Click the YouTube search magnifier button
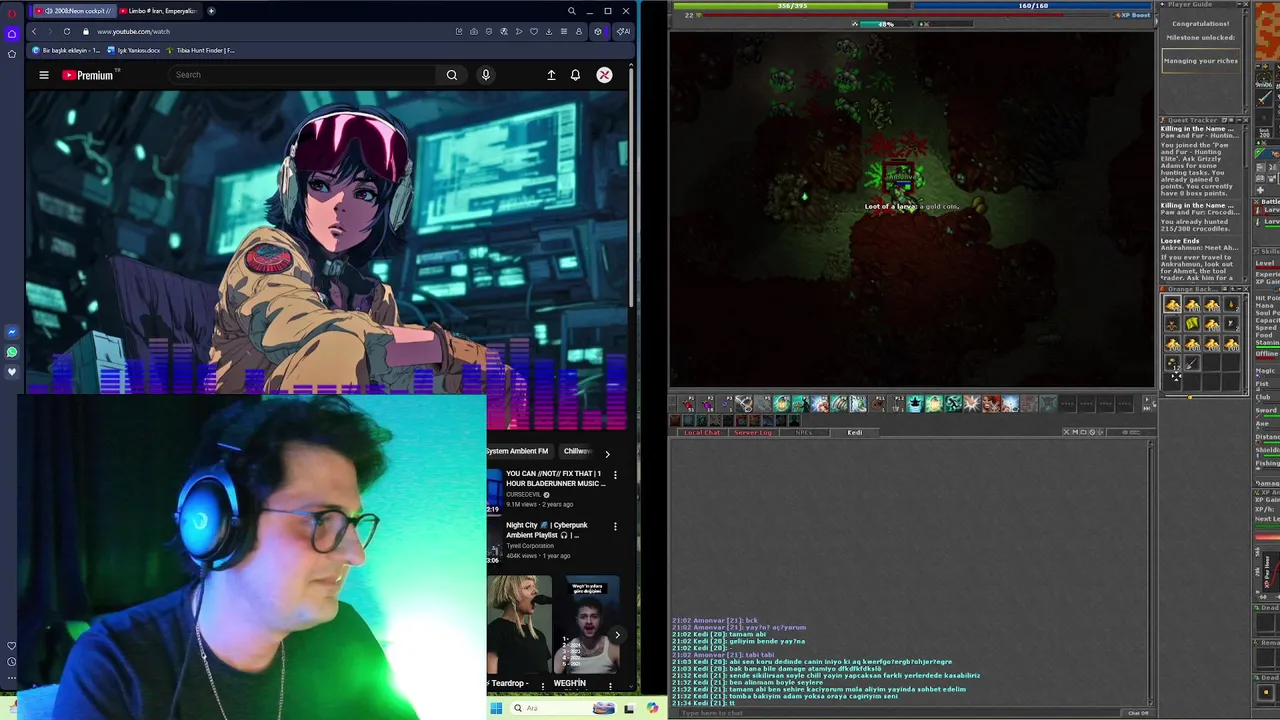The image size is (1280, 720). [x=452, y=75]
